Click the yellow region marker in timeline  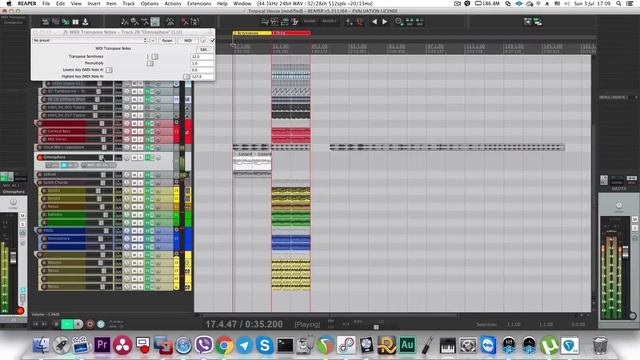(252, 33)
